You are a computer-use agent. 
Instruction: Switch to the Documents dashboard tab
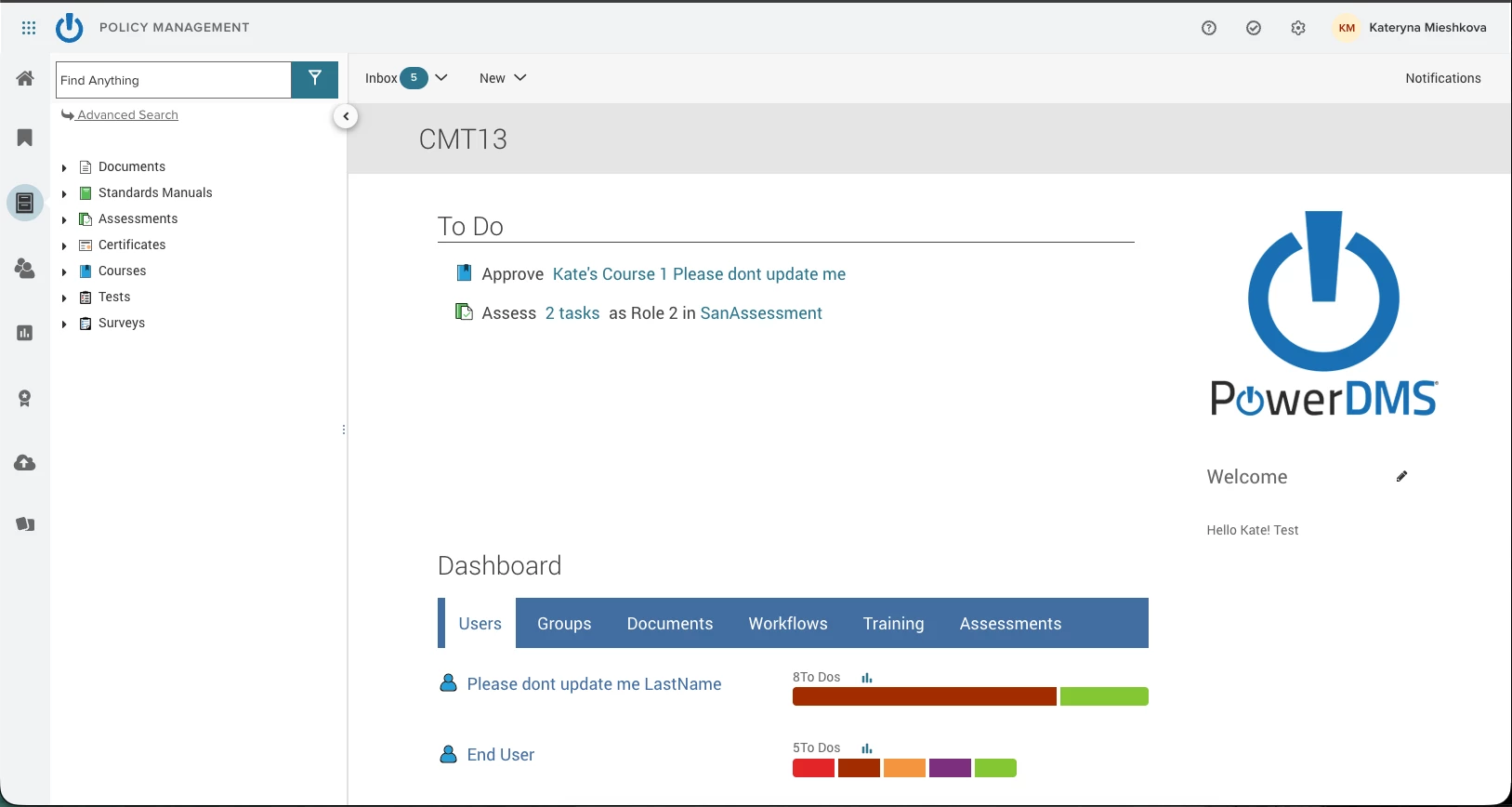coord(670,623)
